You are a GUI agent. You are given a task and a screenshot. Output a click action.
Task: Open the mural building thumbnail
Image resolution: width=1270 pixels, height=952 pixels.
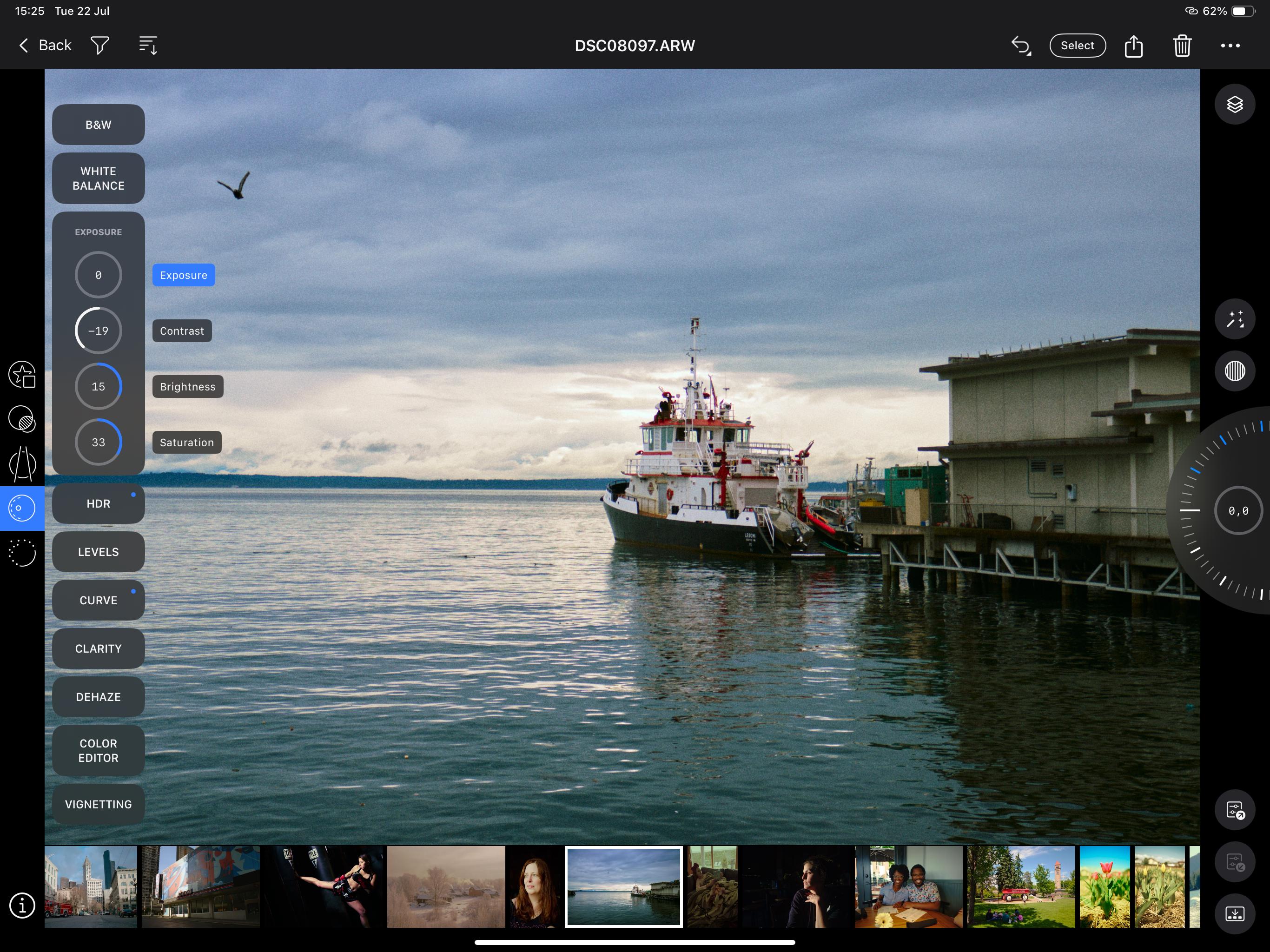201,886
